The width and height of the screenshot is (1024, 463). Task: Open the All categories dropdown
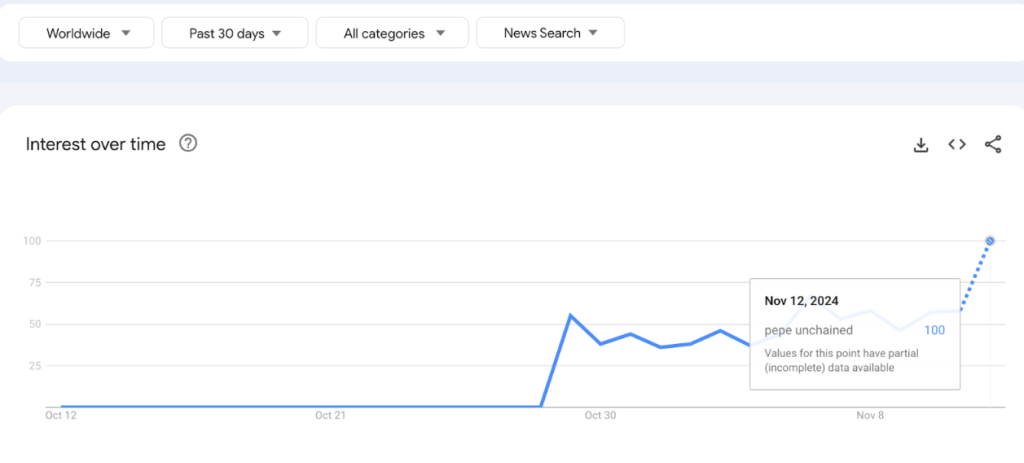(394, 33)
